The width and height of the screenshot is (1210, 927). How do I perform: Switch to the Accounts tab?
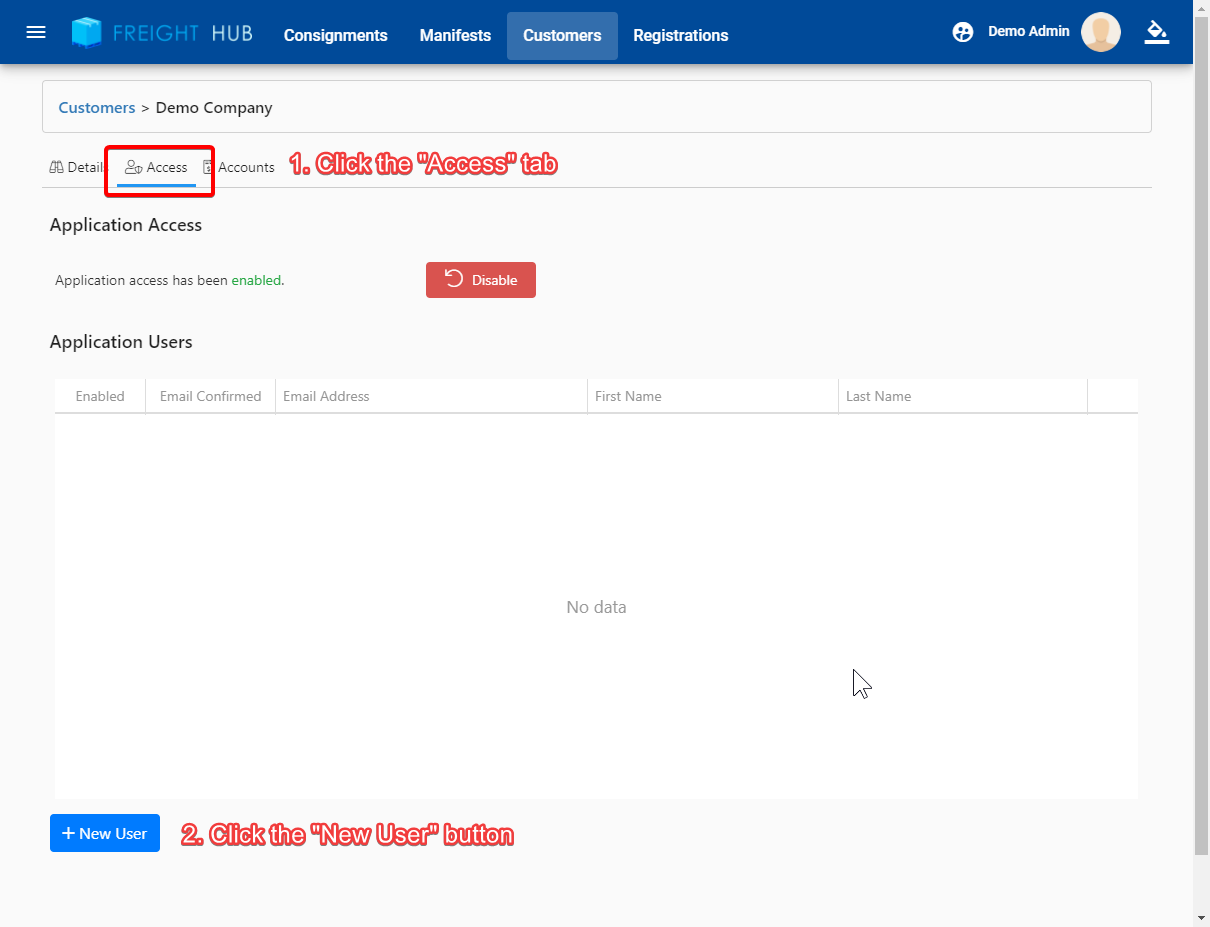(245, 167)
